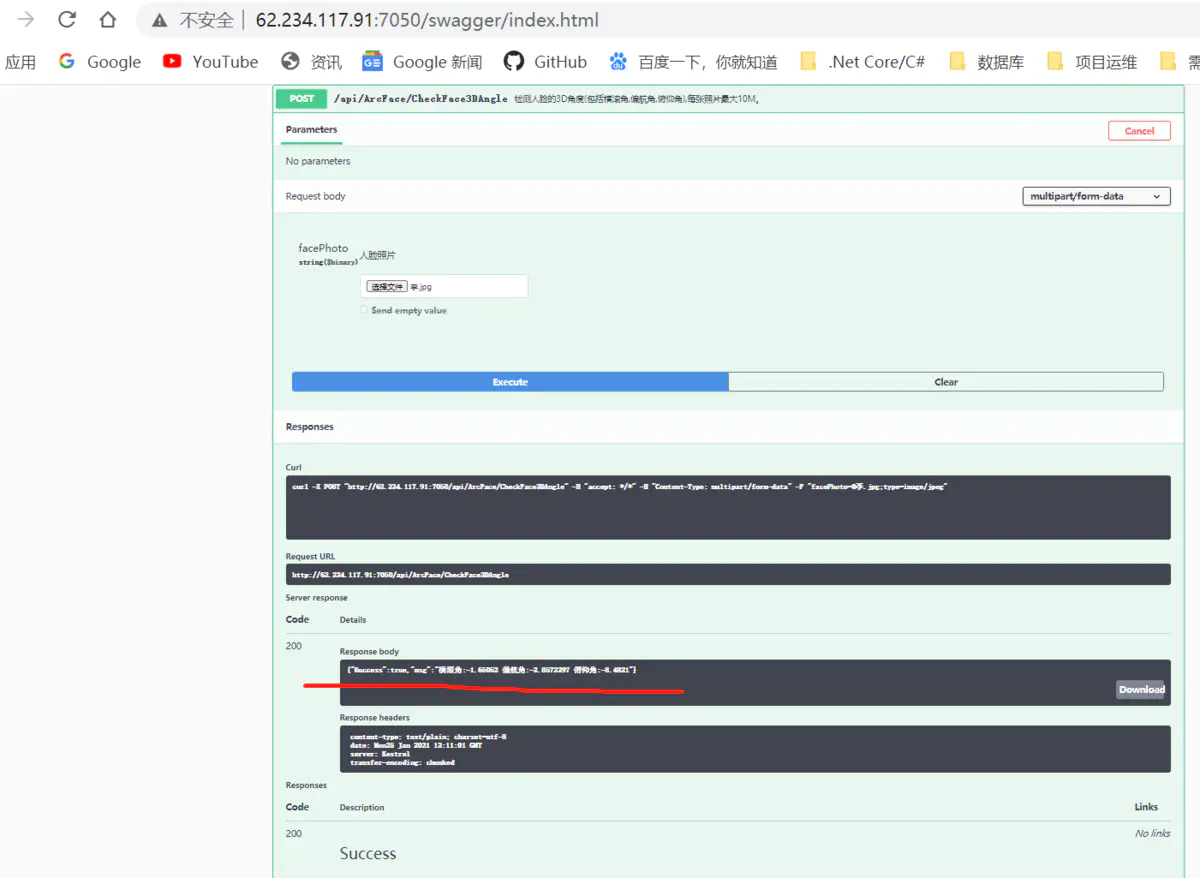1200x878 pixels.
Task: Switch to the Parameters tab
Action: click(313, 130)
